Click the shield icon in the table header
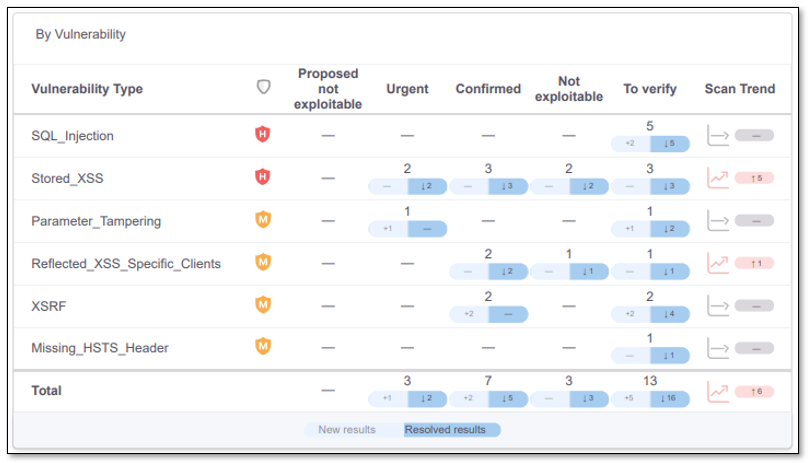This screenshot has width=808, height=463. tap(263, 88)
